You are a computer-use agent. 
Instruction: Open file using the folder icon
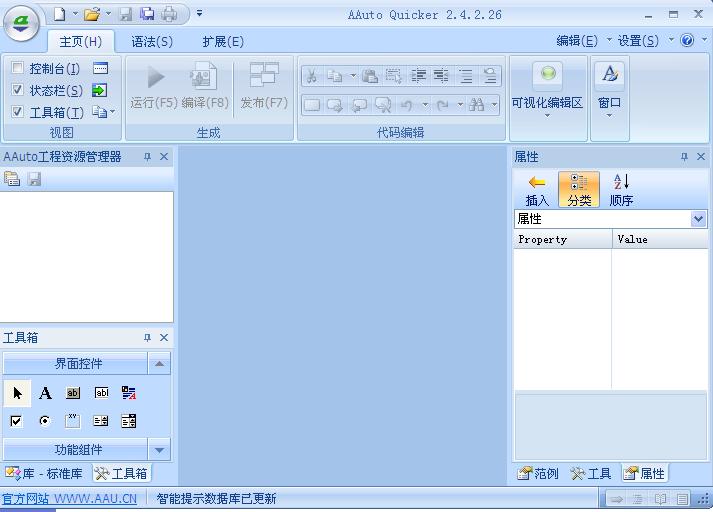[92, 15]
